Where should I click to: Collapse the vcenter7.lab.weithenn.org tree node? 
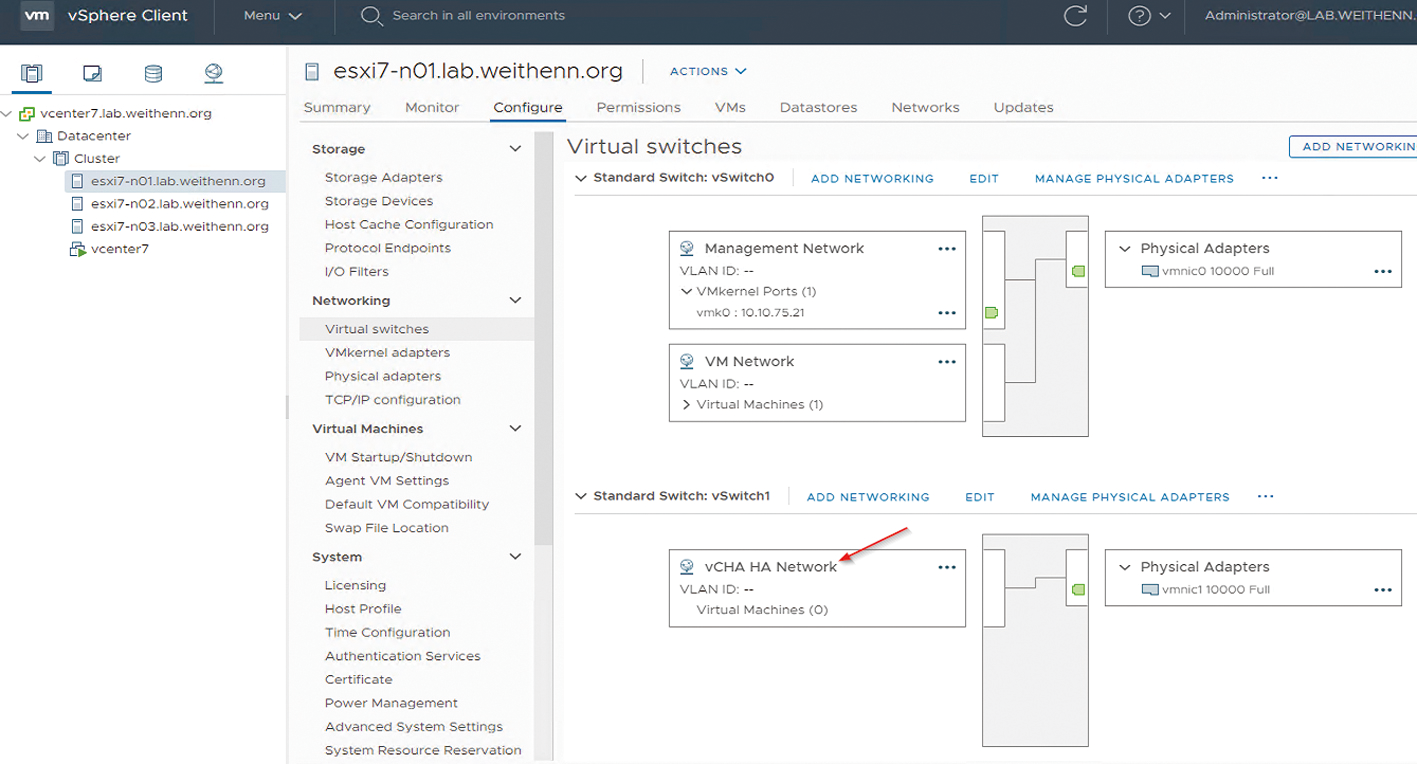8,114
